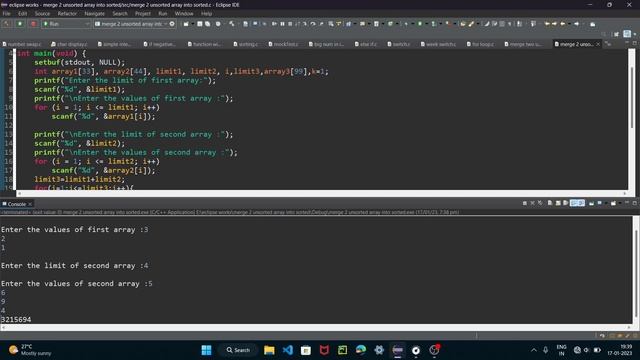Switch to the else if.c editor tab

tap(366, 44)
